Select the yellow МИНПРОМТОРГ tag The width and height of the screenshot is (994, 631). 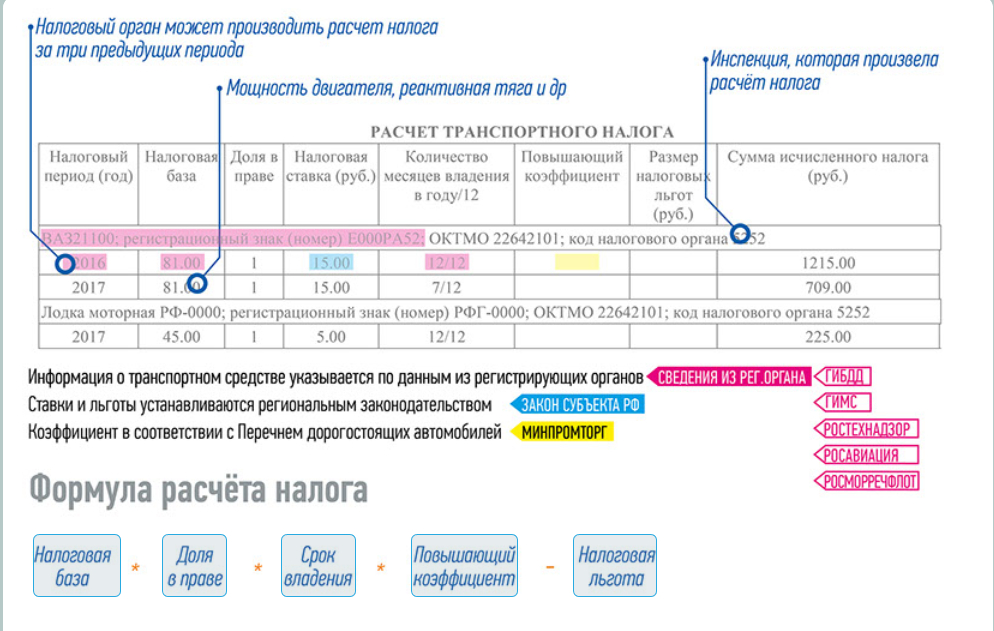coord(563,433)
